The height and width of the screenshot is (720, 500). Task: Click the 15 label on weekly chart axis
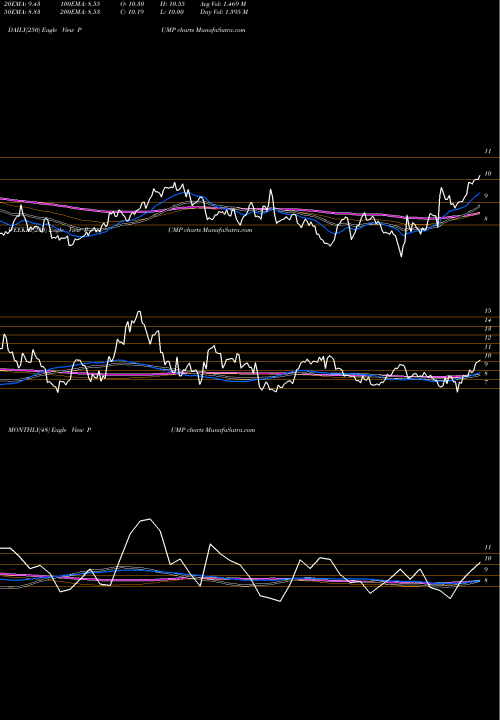click(x=488, y=311)
